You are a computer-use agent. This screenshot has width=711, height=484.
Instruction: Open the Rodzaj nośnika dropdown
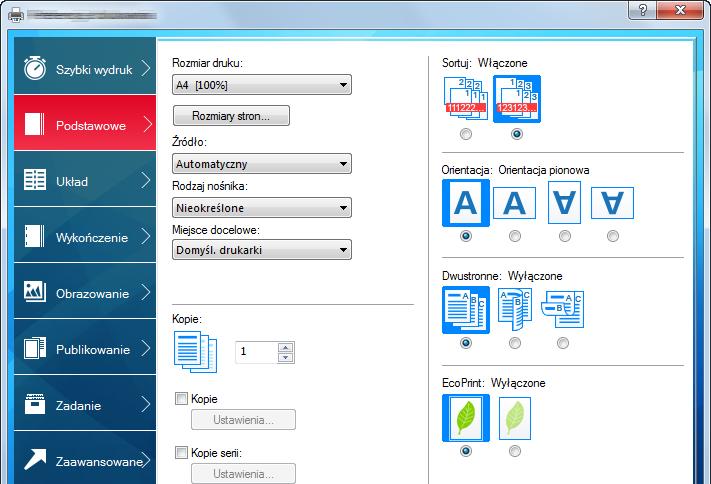pos(262,208)
